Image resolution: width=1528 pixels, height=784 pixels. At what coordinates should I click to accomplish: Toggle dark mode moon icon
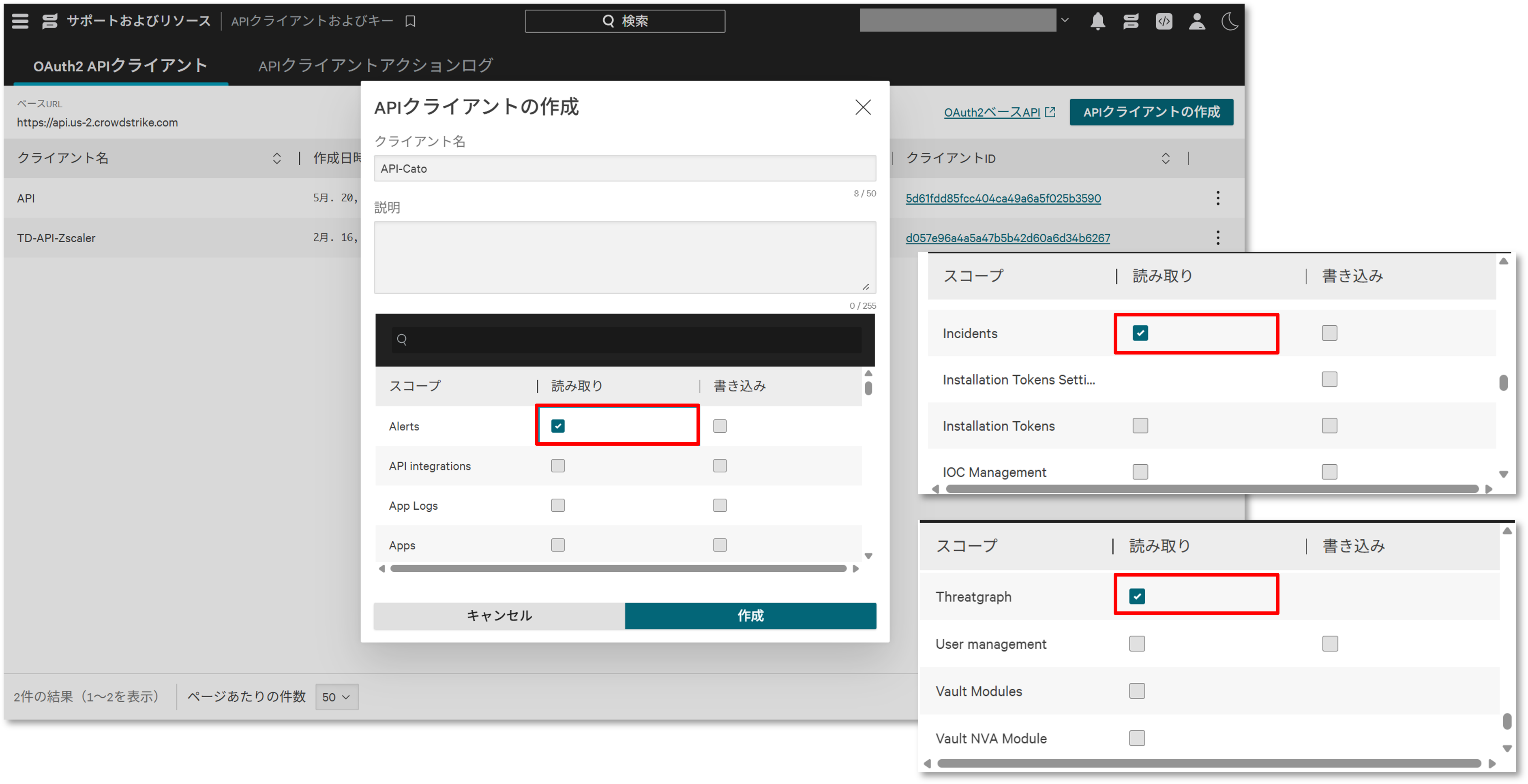1230,21
